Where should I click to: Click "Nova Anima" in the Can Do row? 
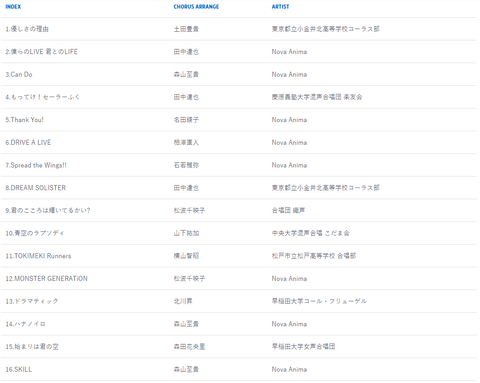coord(289,74)
